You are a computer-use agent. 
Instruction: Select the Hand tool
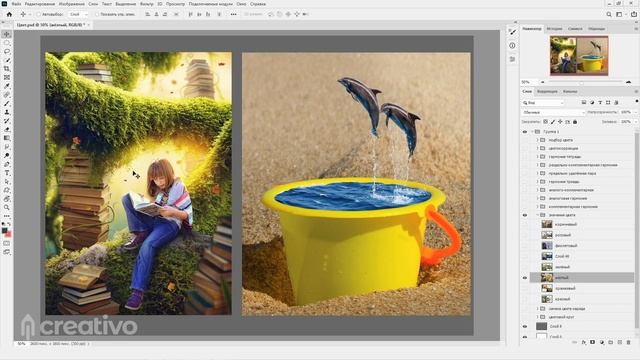tap(7, 199)
